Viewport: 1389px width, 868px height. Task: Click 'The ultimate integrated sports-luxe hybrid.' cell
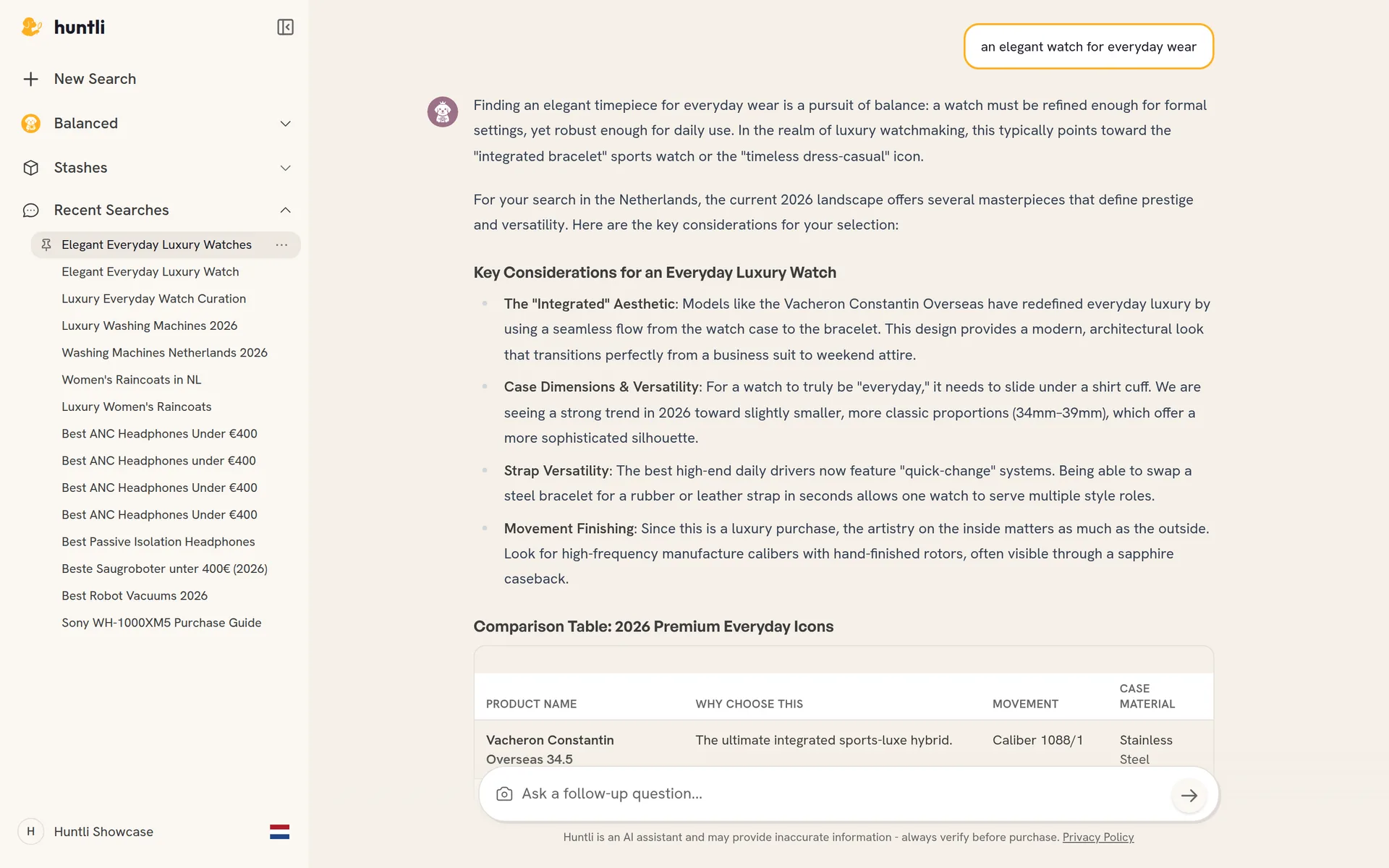tap(823, 740)
